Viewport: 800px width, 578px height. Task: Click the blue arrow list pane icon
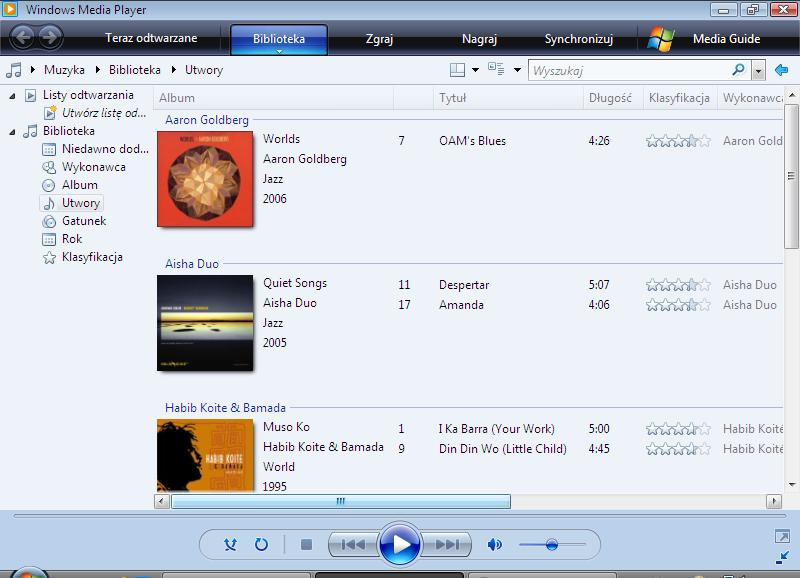pyautogui.click(x=781, y=70)
